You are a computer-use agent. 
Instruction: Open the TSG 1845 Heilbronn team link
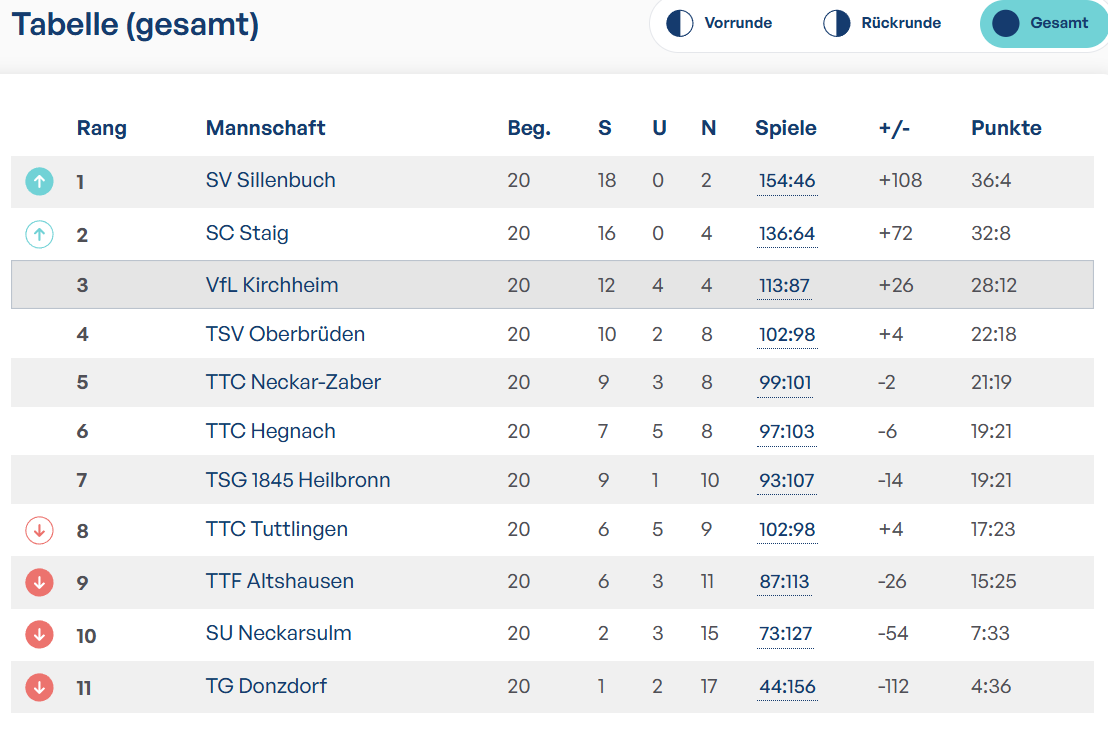pos(298,480)
